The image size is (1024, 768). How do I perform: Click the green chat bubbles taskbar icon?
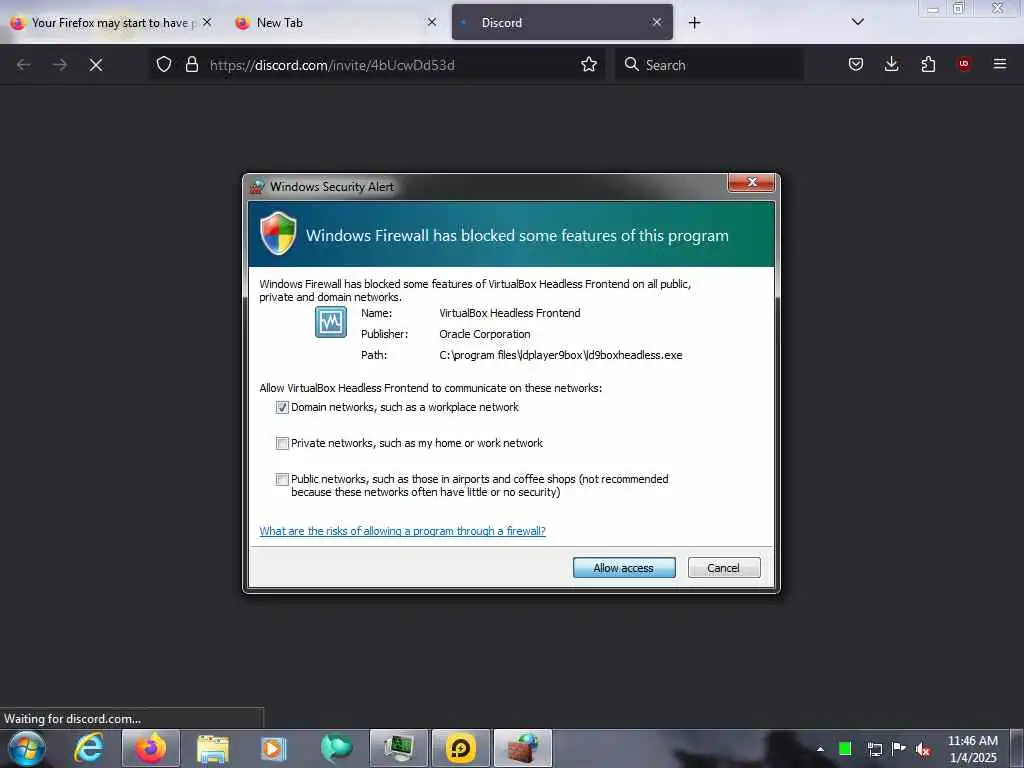click(x=336, y=748)
